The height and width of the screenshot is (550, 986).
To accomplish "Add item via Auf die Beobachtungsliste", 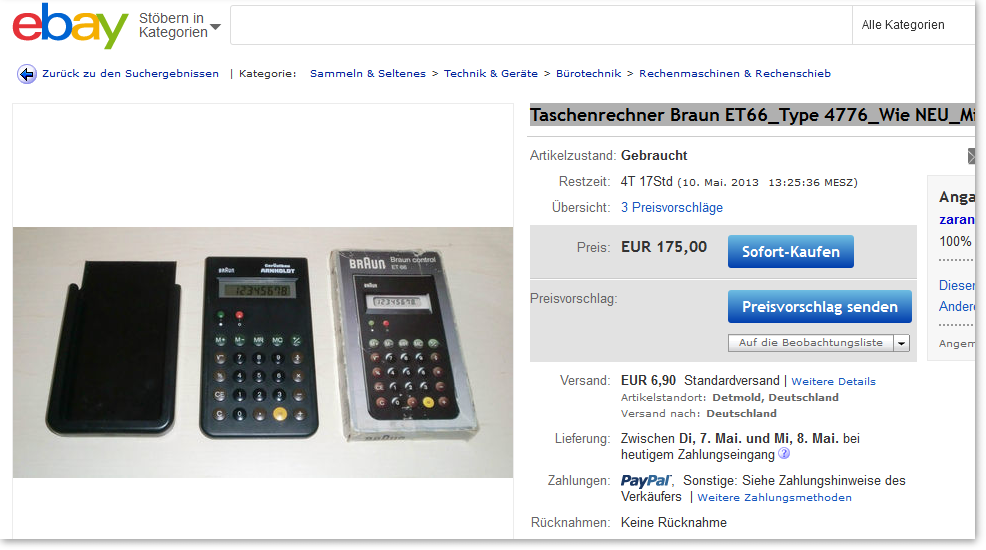I will [811, 343].
